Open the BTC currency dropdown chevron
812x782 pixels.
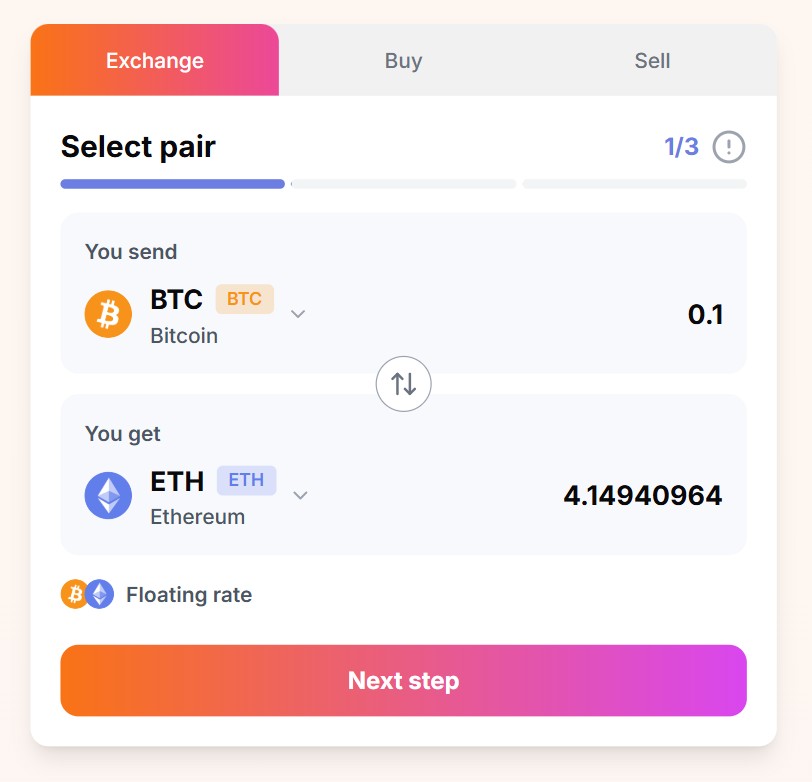coord(298,314)
